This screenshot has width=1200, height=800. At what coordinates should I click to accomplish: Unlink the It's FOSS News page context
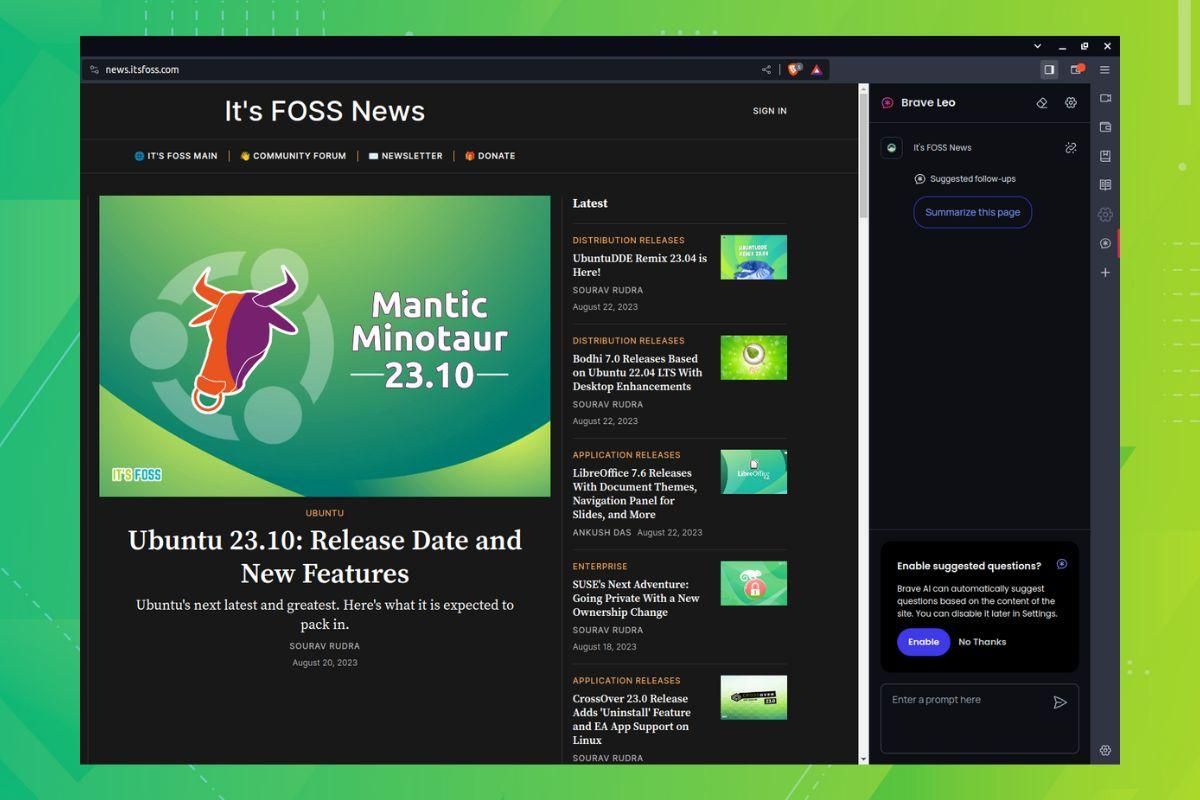pos(1071,147)
